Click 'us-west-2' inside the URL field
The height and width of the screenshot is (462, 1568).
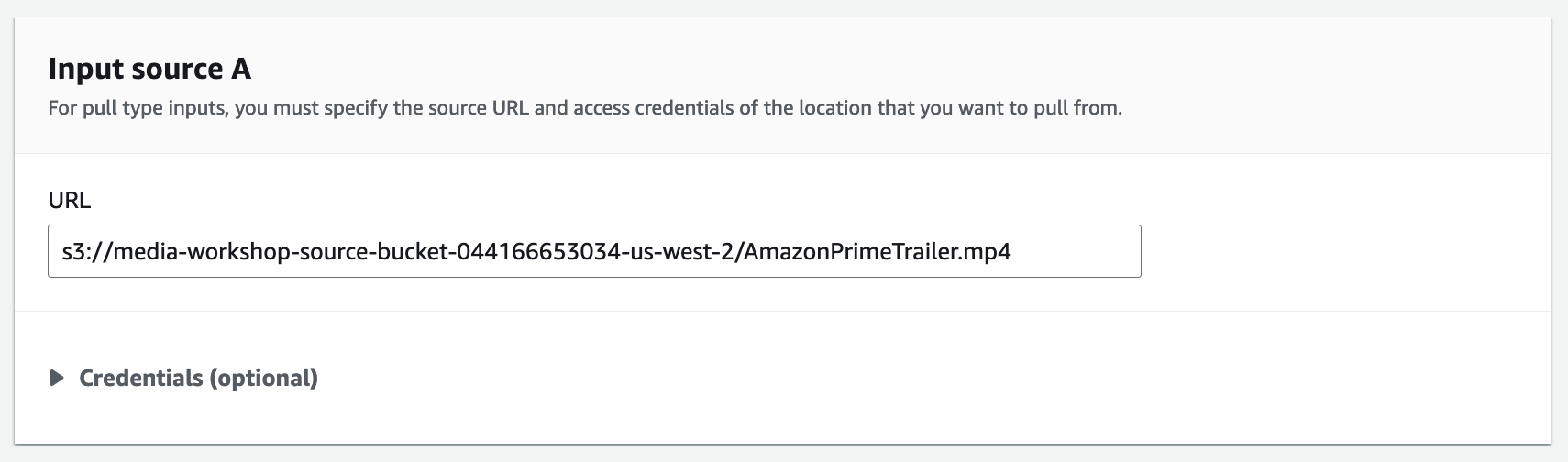pos(679,251)
